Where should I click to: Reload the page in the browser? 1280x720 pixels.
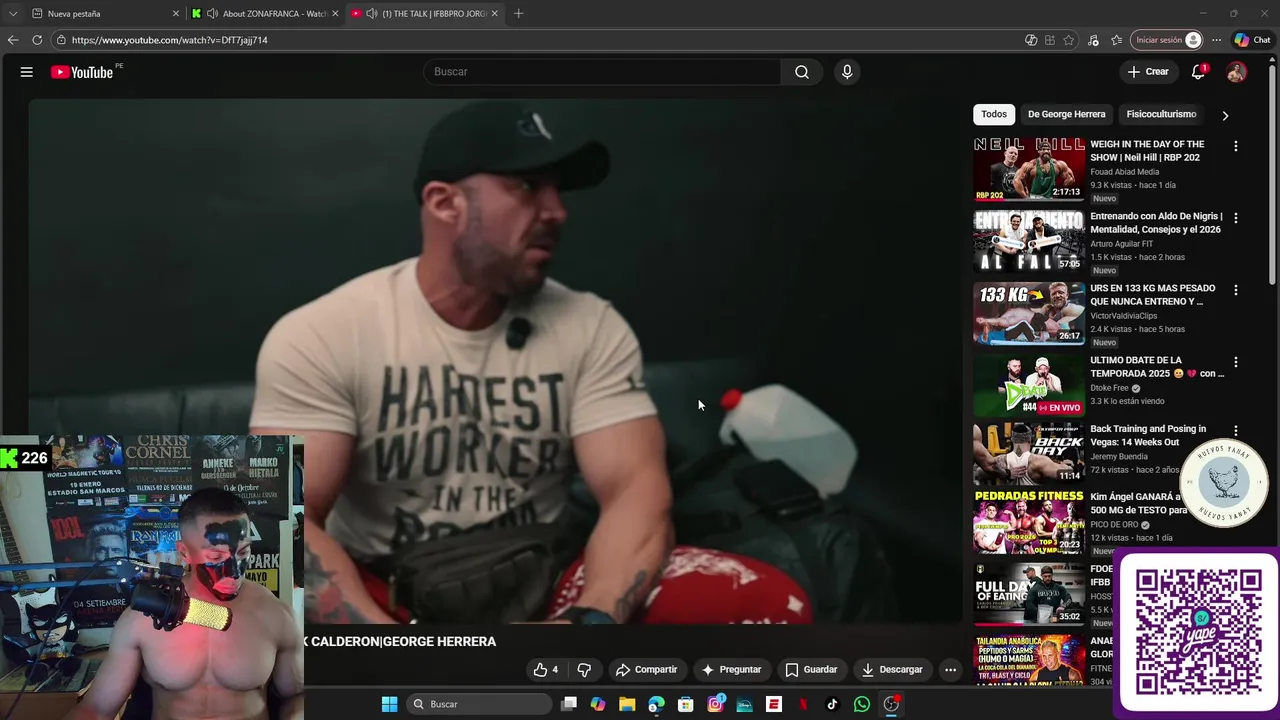click(37, 40)
